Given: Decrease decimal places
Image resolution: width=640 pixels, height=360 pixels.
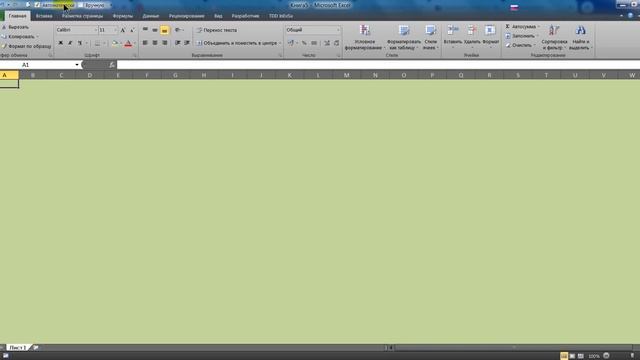Looking at the screenshot, I should [336, 43].
